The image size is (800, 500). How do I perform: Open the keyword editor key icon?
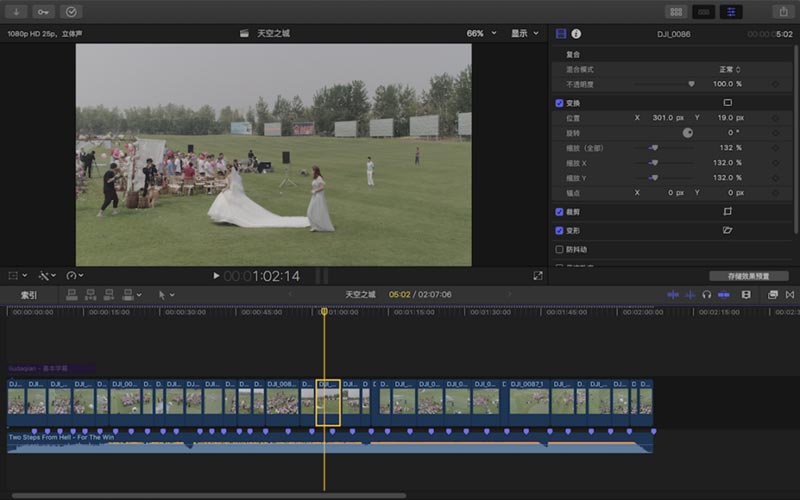pos(44,11)
